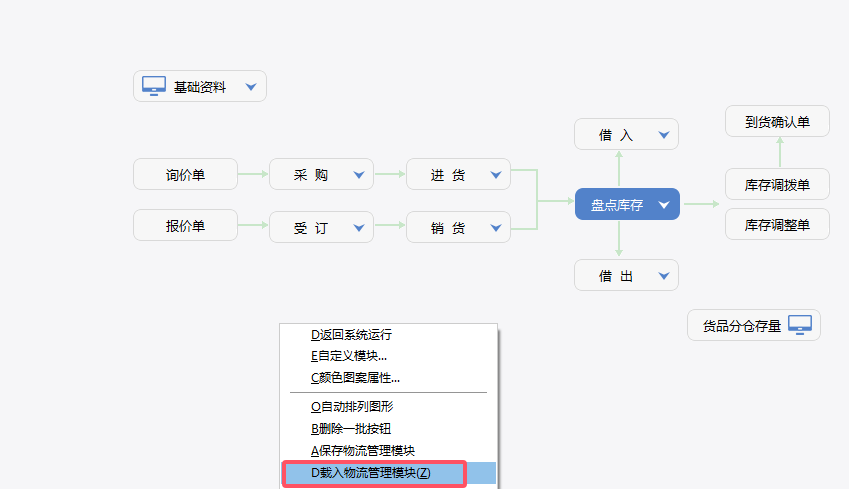
Task: Expand the 基础资料 dropdown arrow
Action: click(251, 87)
